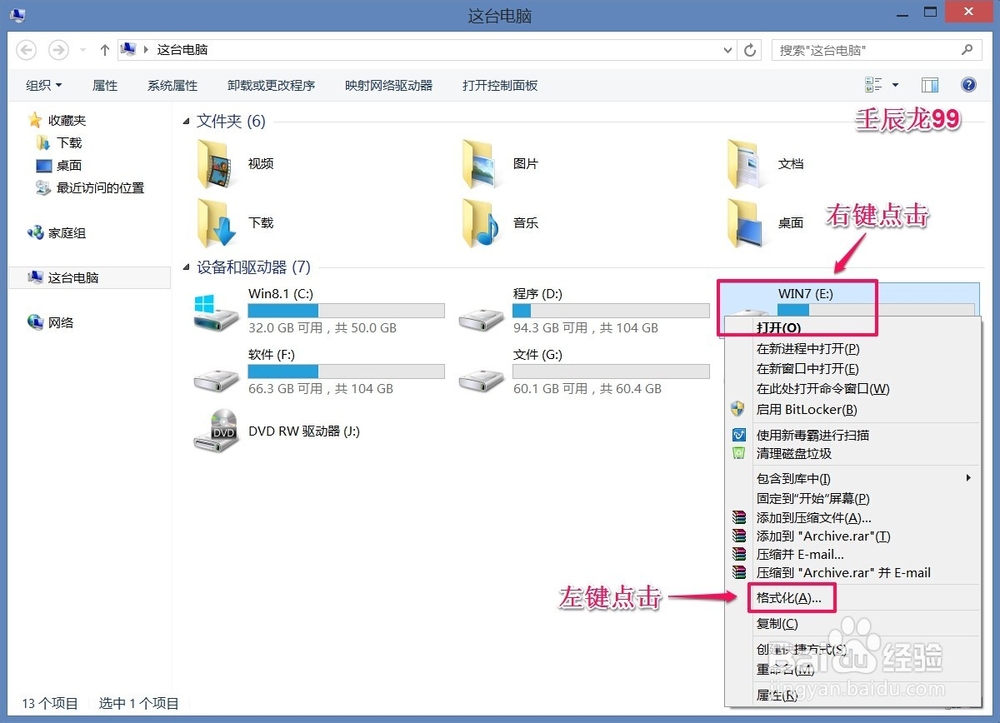Expand the address bar history dropdown

[727, 50]
